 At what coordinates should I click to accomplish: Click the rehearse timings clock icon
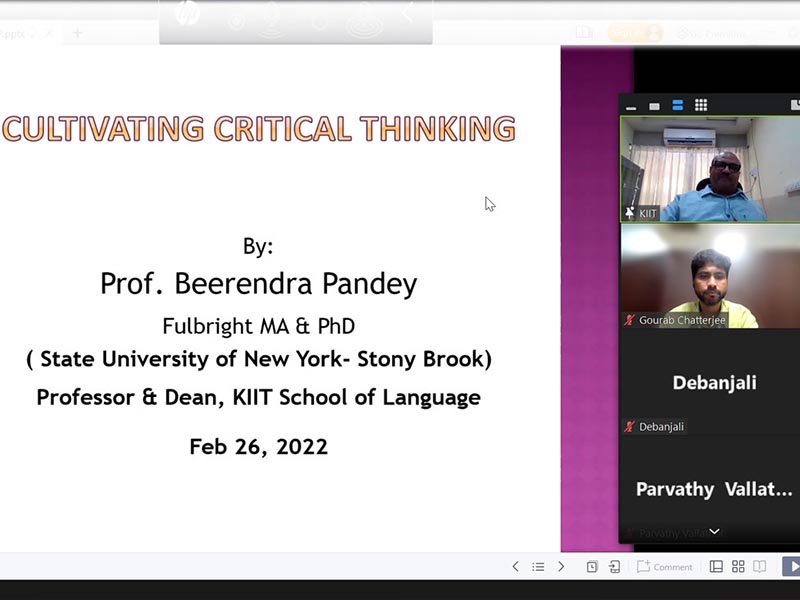[592, 567]
